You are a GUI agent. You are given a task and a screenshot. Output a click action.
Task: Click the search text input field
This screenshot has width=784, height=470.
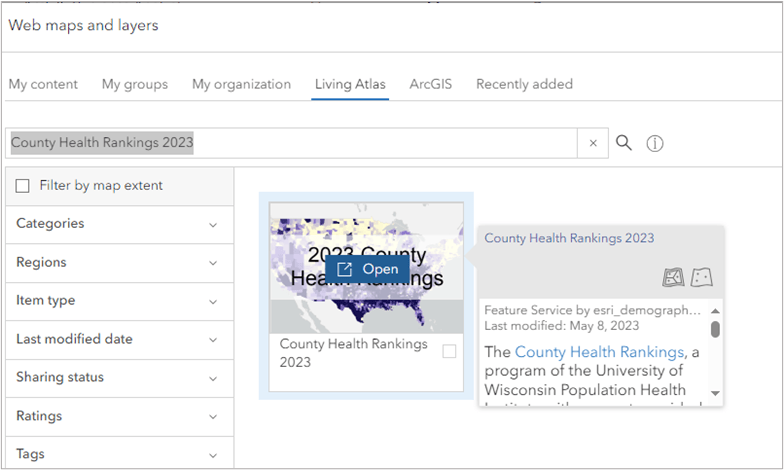[292, 143]
